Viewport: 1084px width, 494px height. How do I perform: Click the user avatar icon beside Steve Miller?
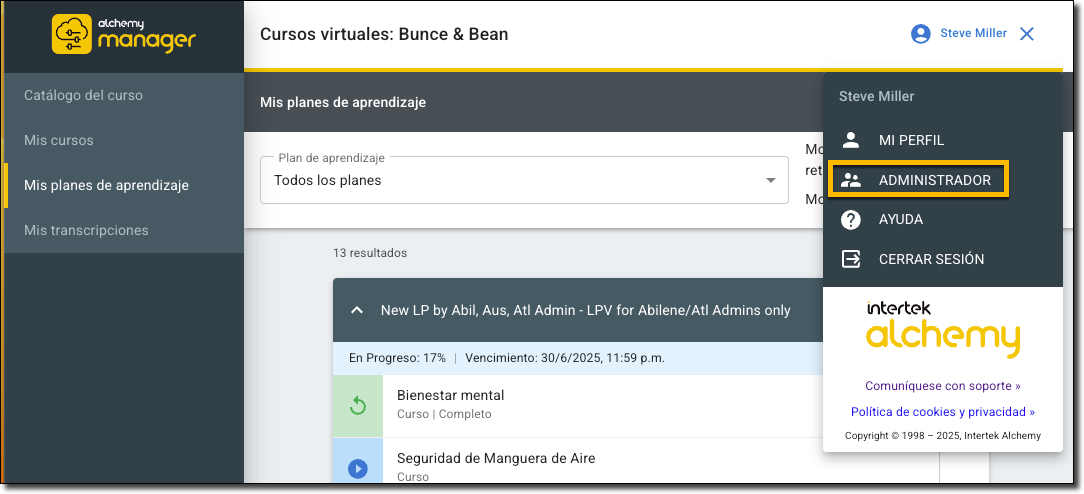pyautogui.click(x=920, y=34)
